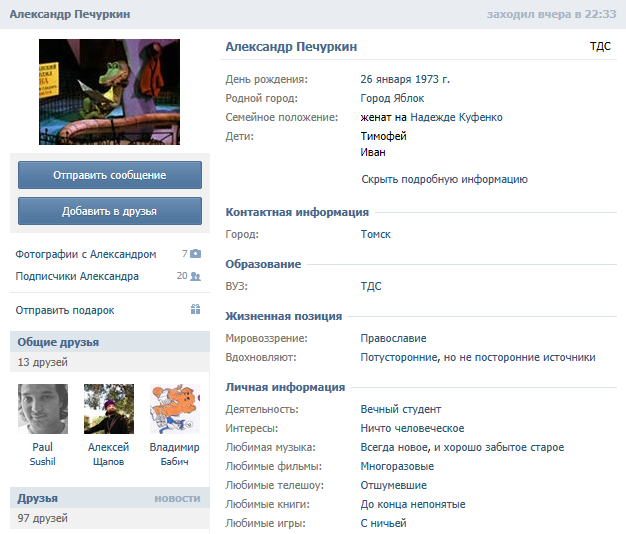Click worldview 'Православие' link
The image size is (626, 534).
point(393,338)
